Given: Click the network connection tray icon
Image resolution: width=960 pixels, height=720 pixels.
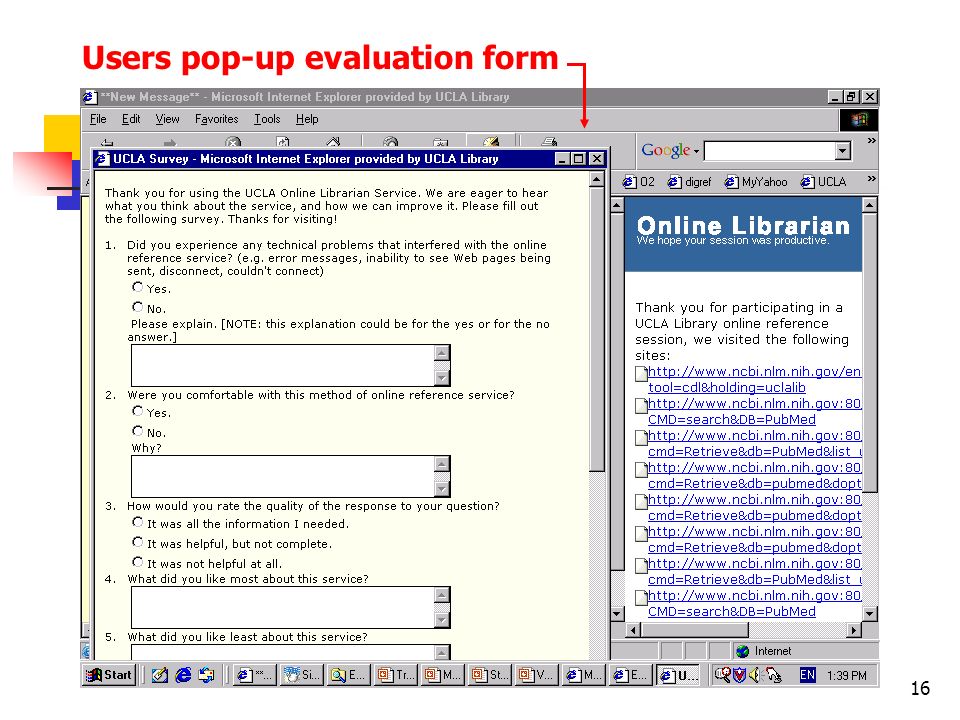Looking at the screenshot, I should (773, 675).
